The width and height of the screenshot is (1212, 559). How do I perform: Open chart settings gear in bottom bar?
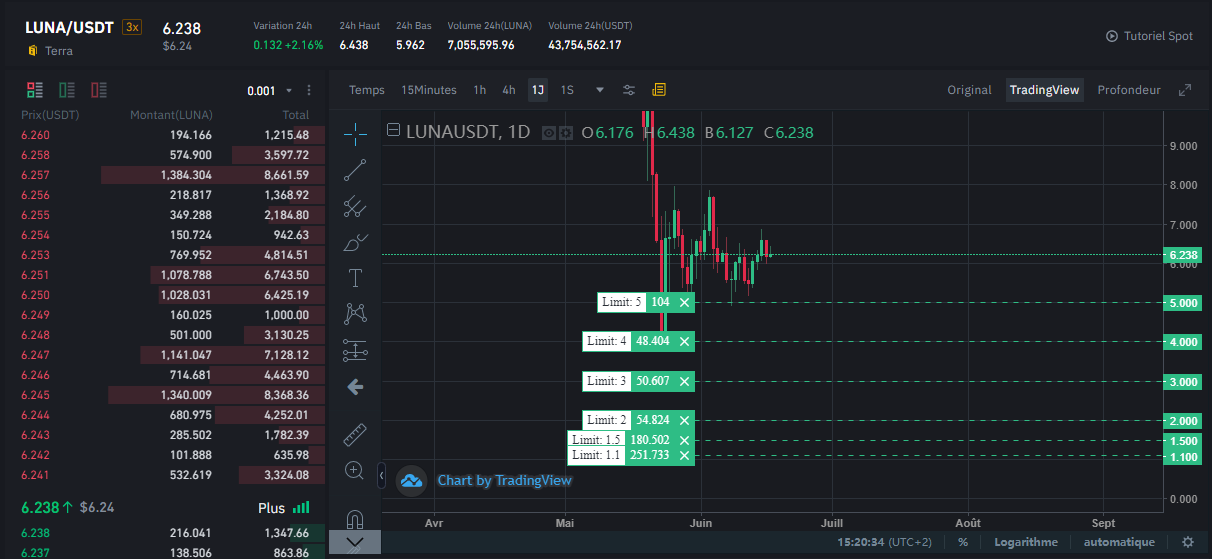tap(1188, 542)
